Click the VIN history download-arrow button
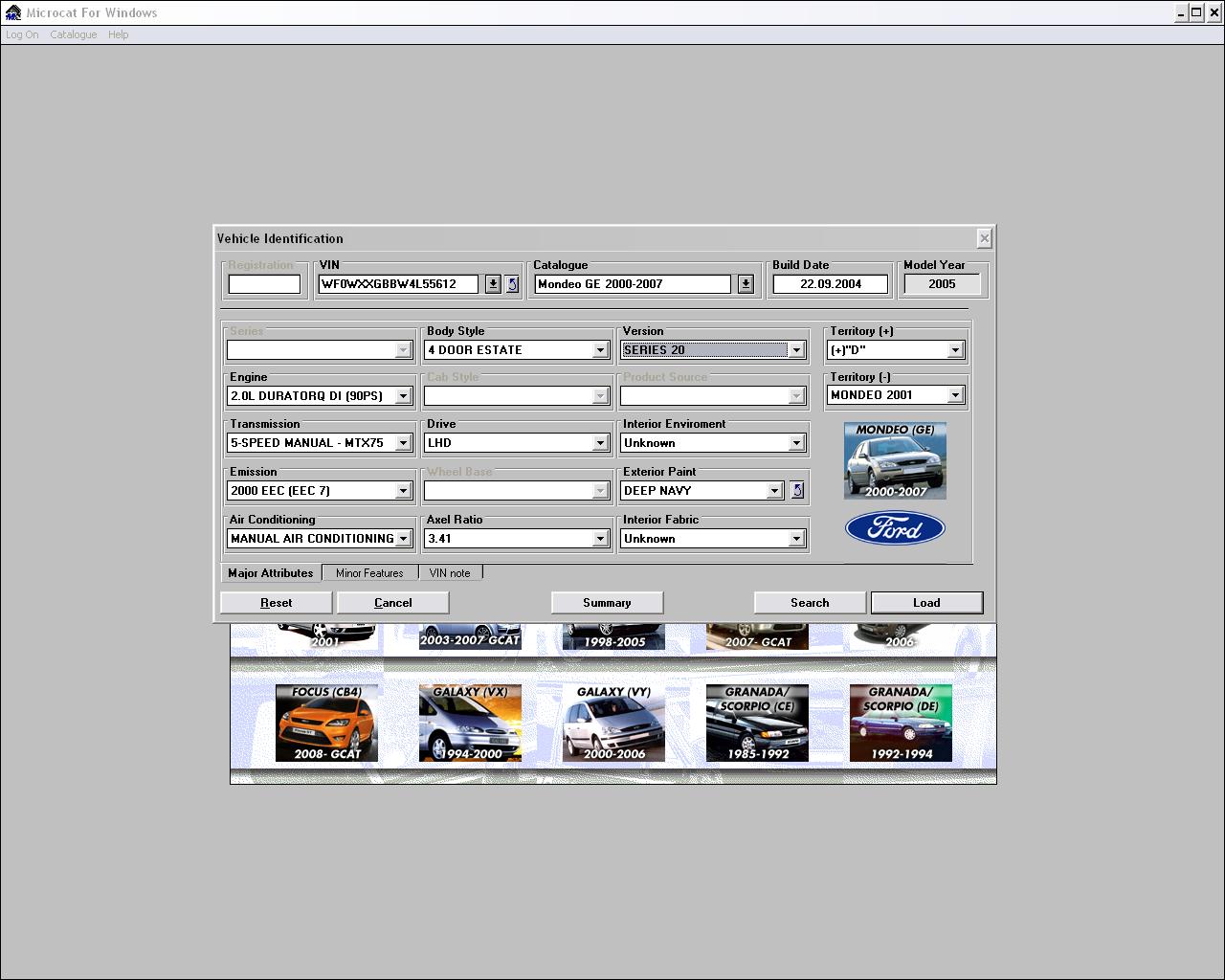This screenshot has height=980, width=1225. click(x=493, y=284)
